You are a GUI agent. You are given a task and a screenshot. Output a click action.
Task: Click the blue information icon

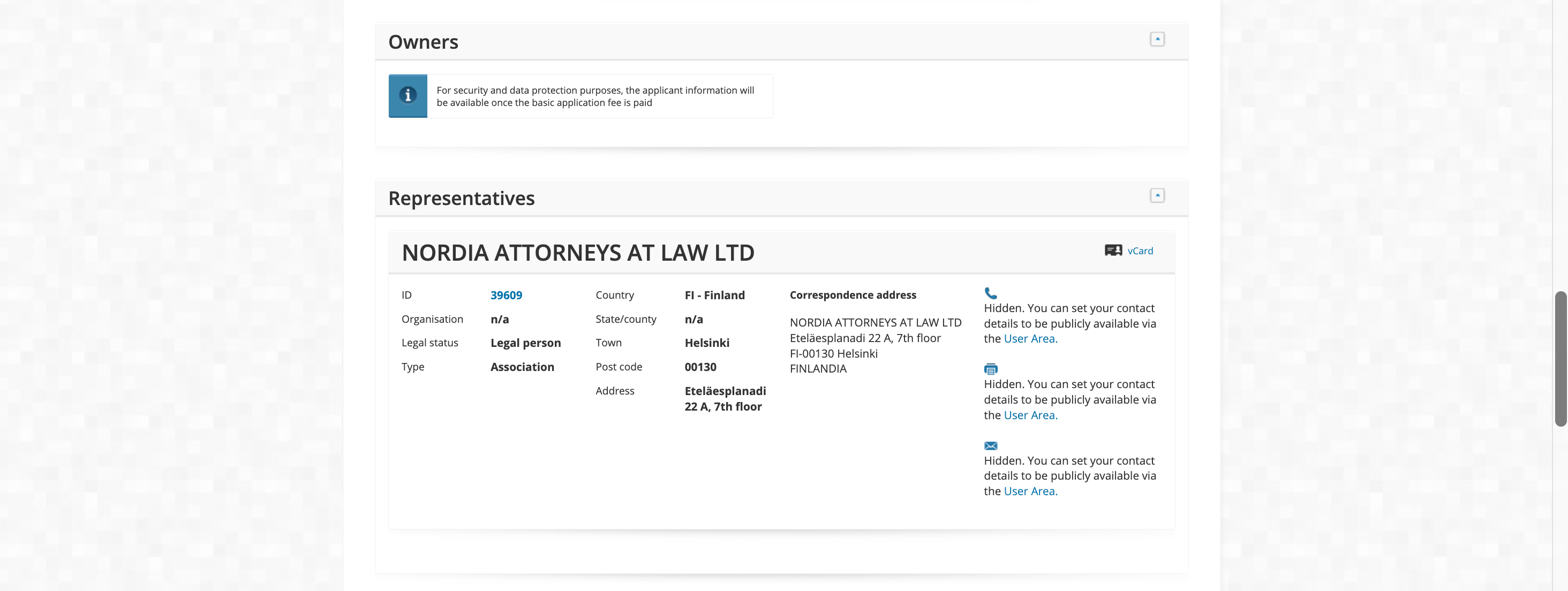(408, 96)
